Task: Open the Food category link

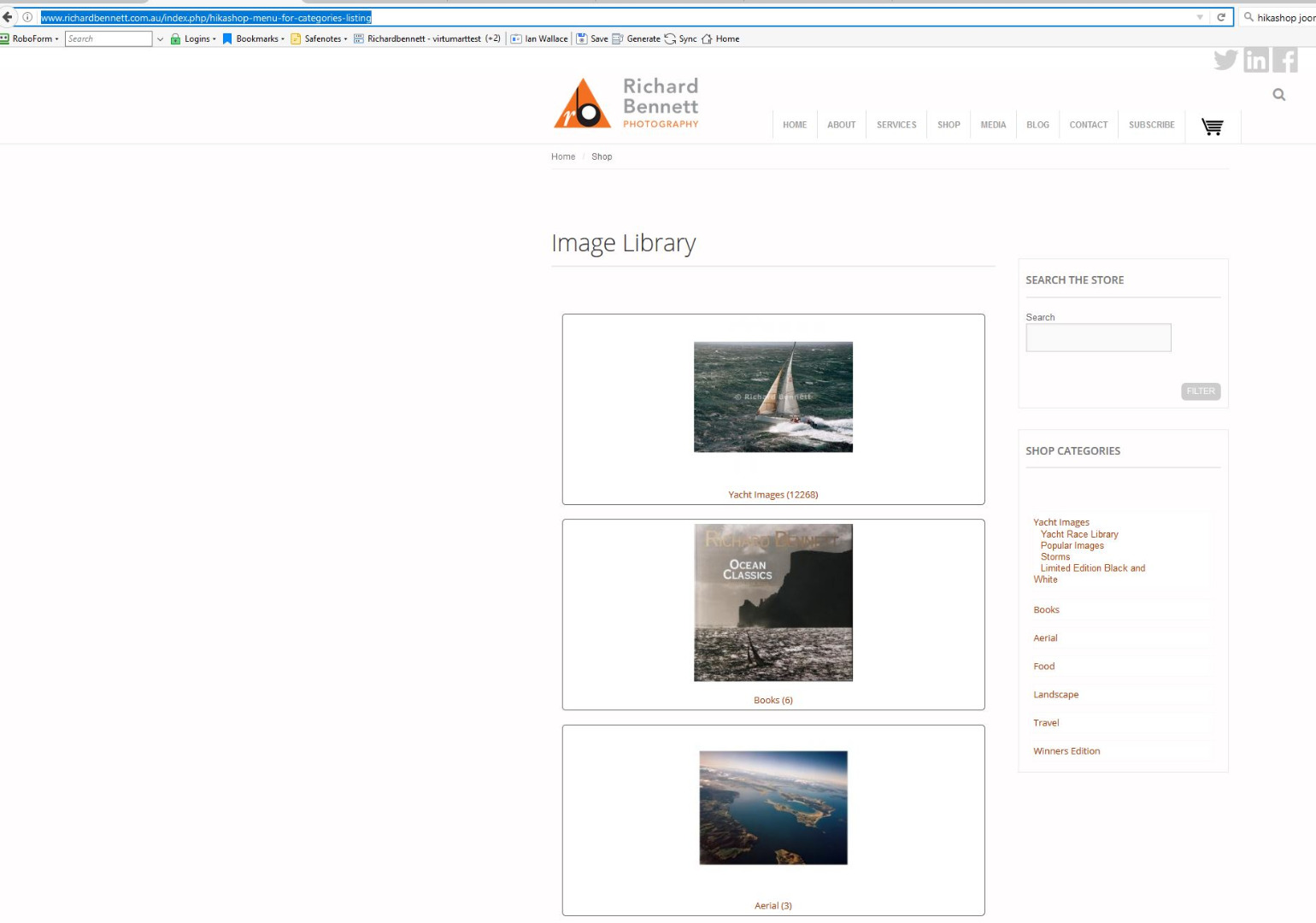Action: pyautogui.click(x=1044, y=667)
